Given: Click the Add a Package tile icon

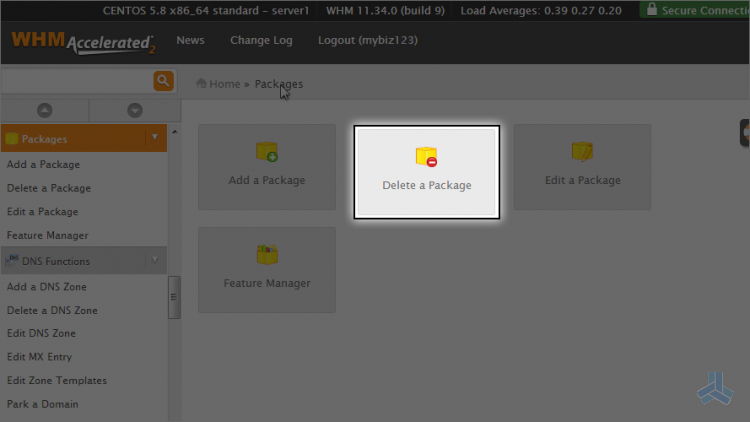Looking at the screenshot, I should click(x=267, y=152).
